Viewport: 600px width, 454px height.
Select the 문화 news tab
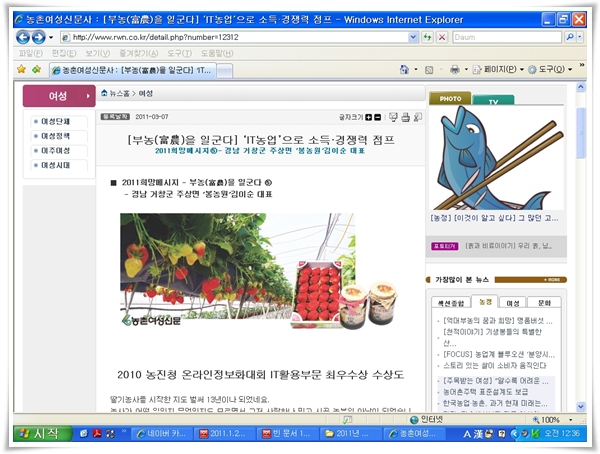[x=544, y=301]
